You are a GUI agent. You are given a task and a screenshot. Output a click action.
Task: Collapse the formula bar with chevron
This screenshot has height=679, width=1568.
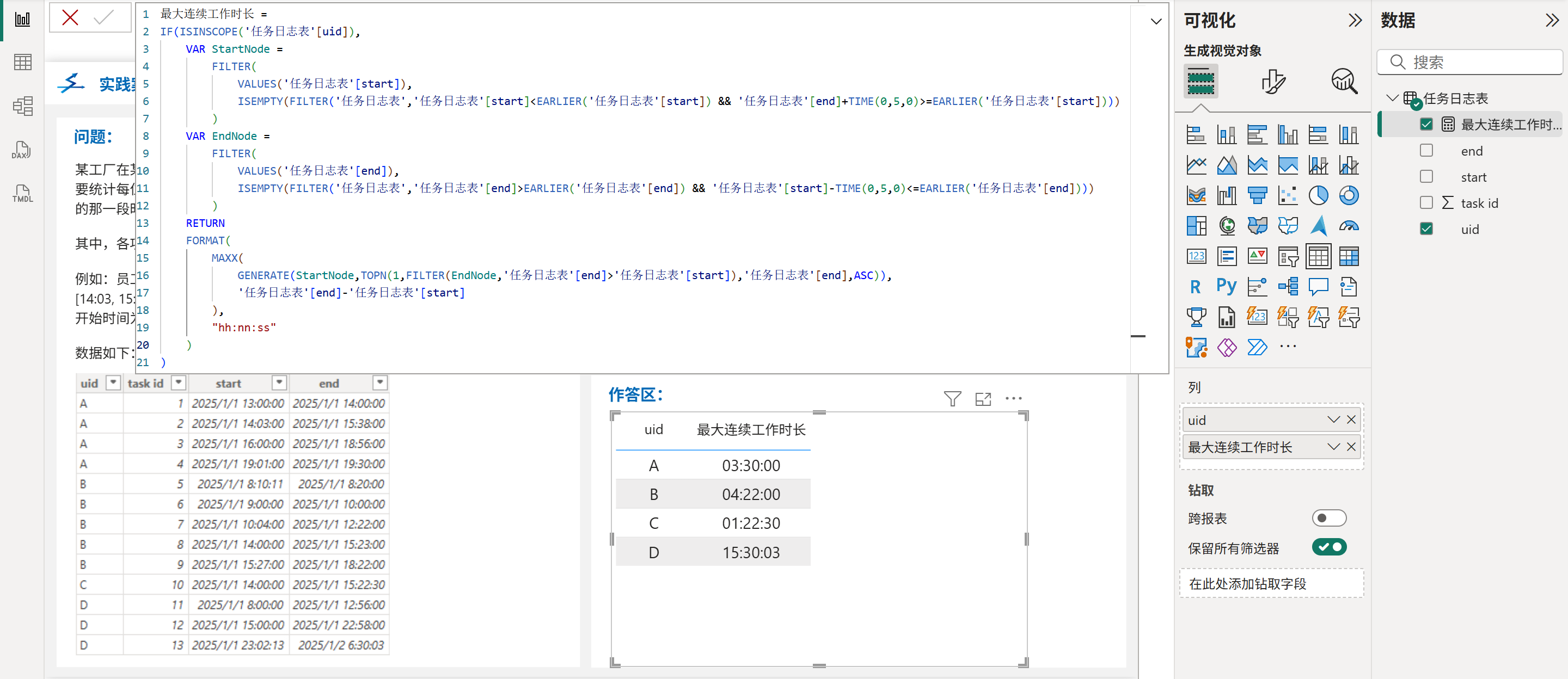(x=1156, y=21)
